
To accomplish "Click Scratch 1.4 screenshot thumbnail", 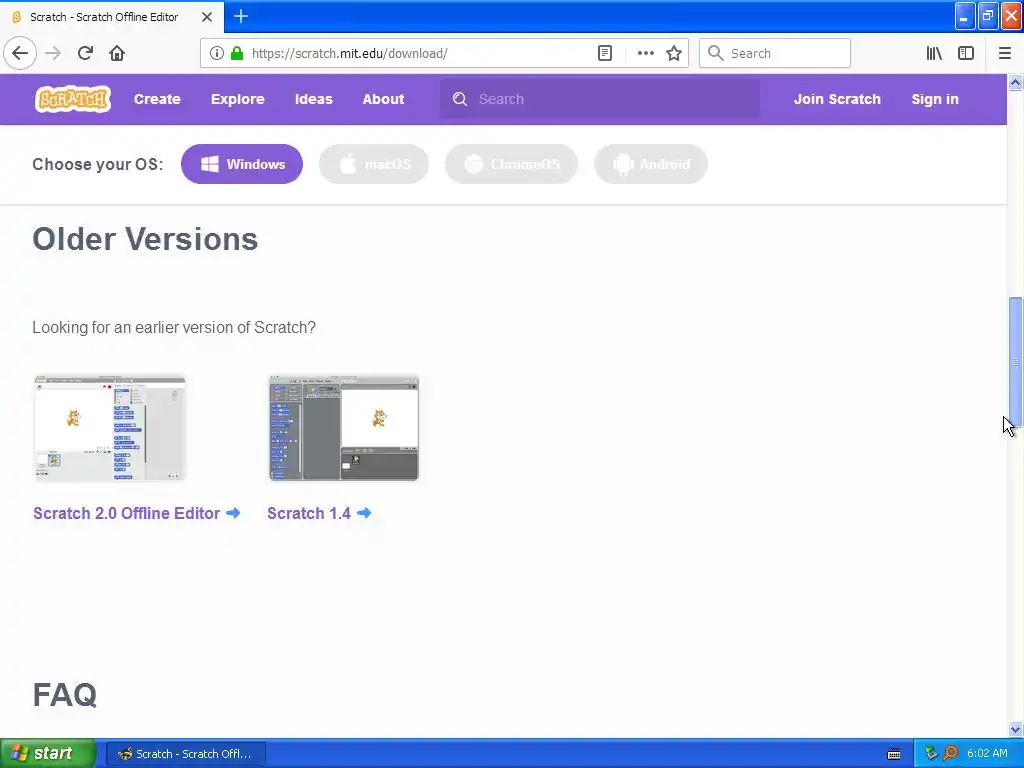I will [344, 428].
